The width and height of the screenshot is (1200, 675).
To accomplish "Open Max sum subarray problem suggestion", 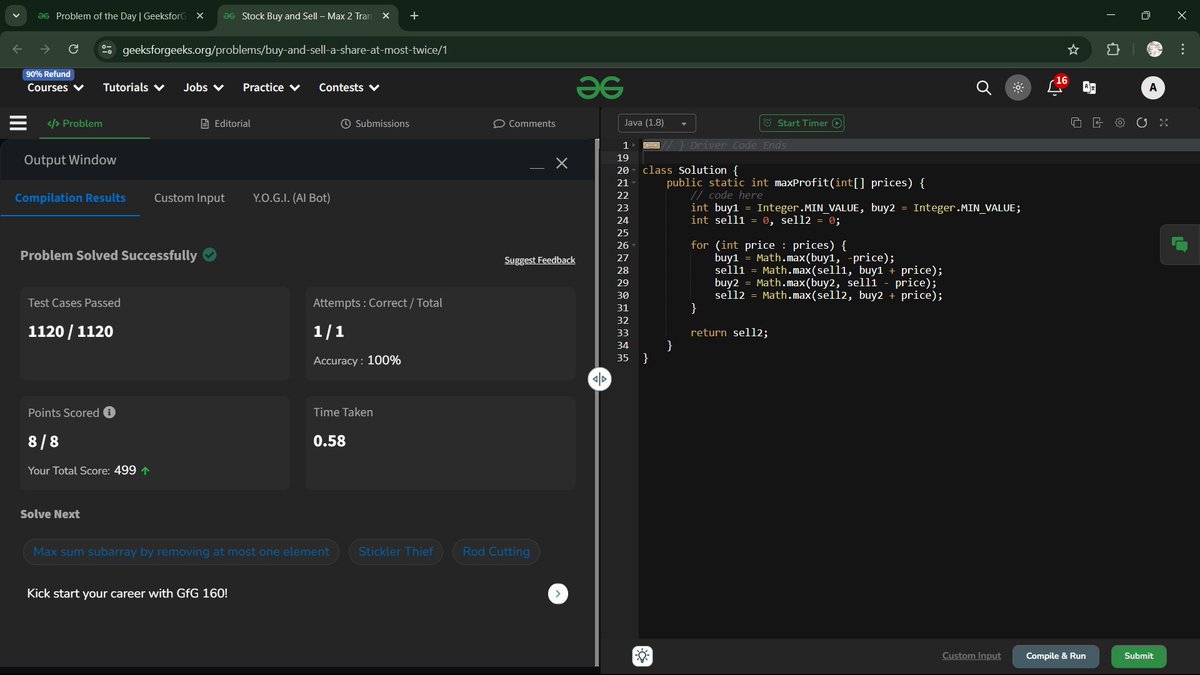I will click(181, 551).
